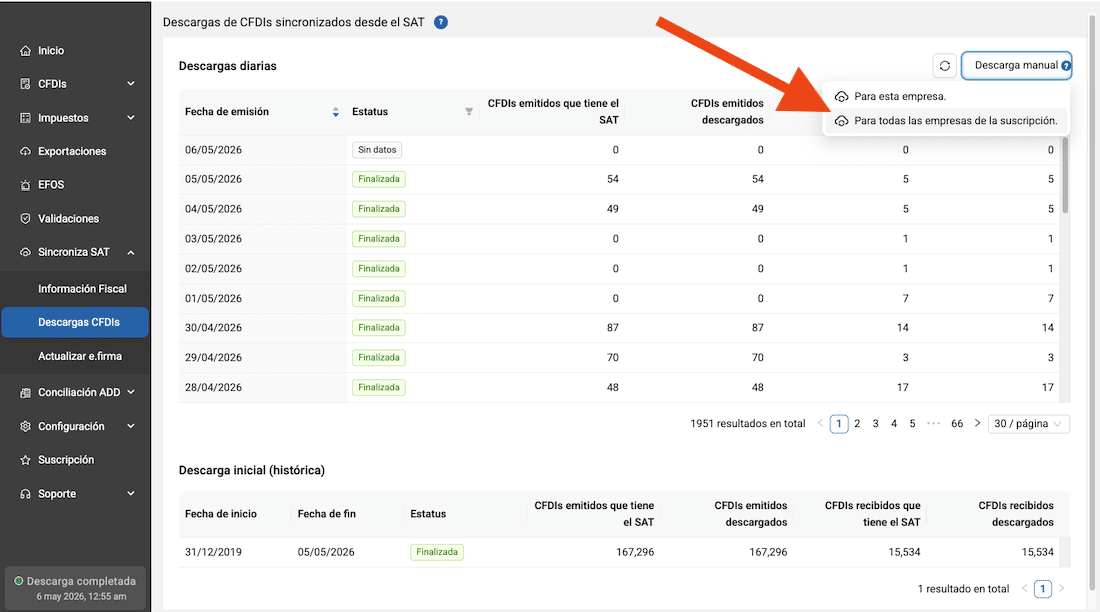Screen dimensions: 1100x612
Task: Expand the Soporte menu chevron
Action: (x=130, y=493)
